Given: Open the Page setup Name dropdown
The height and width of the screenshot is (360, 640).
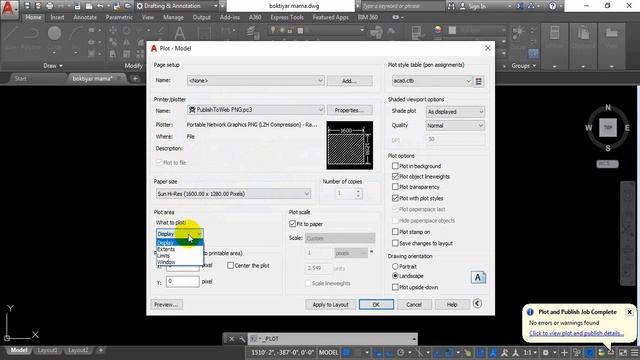Looking at the screenshot, I should pos(256,80).
